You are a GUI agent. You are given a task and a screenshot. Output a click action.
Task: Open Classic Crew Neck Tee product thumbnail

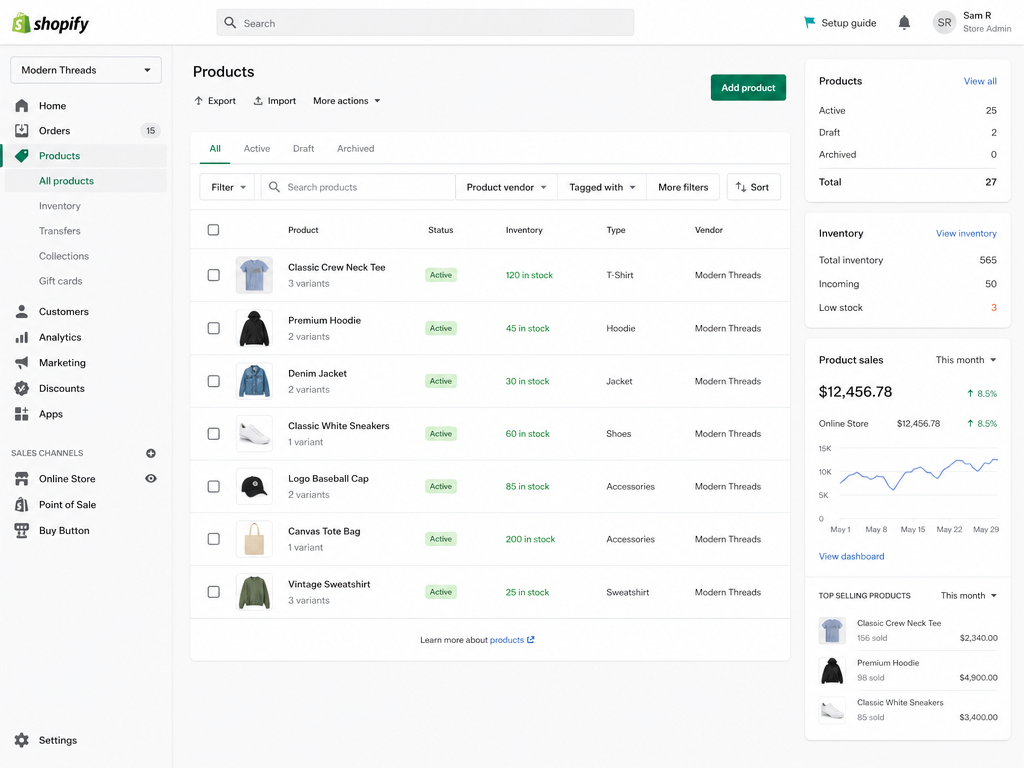pyautogui.click(x=254, y=275)
